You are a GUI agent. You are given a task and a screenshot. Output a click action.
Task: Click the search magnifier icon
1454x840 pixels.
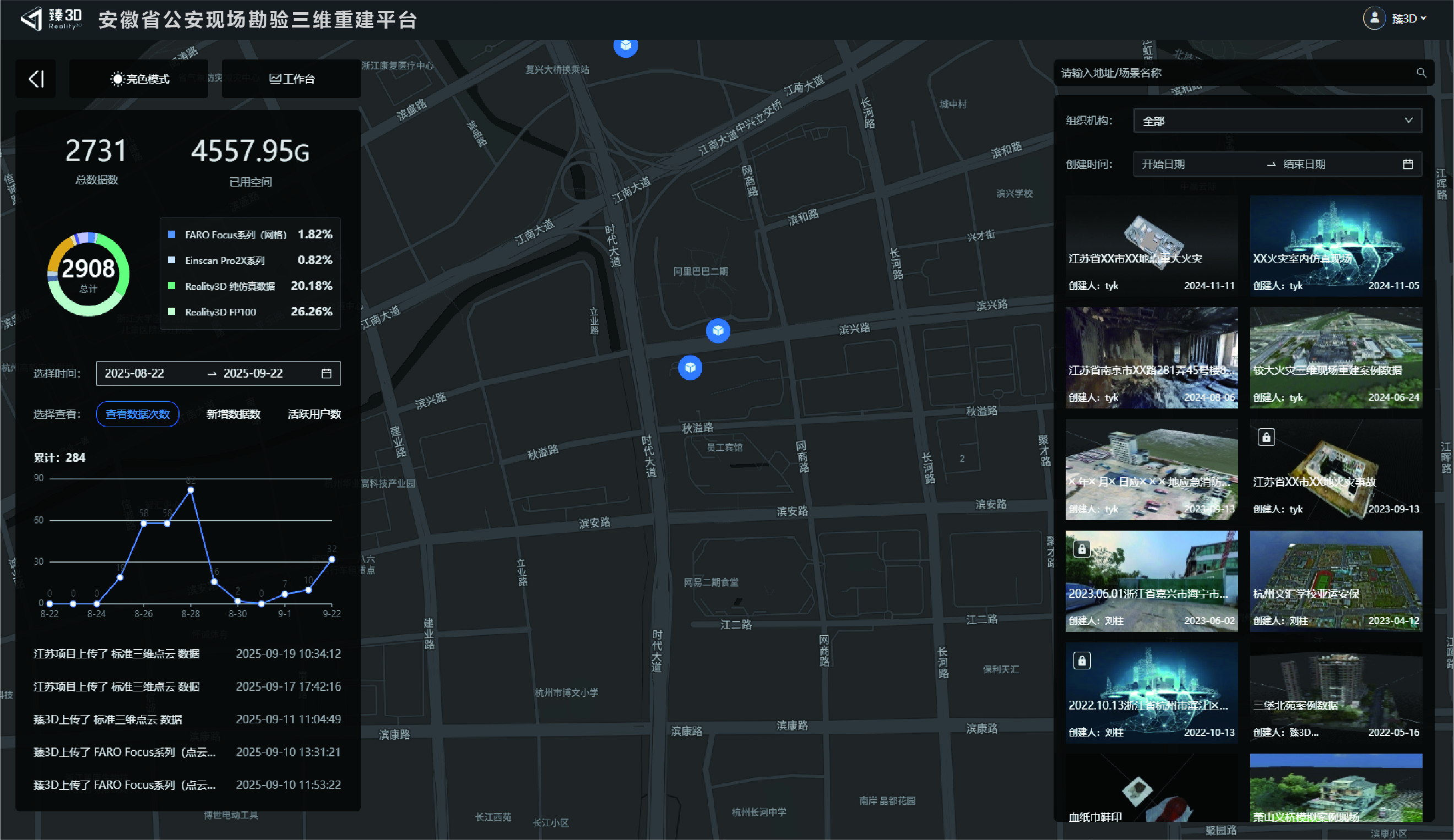1421,73
